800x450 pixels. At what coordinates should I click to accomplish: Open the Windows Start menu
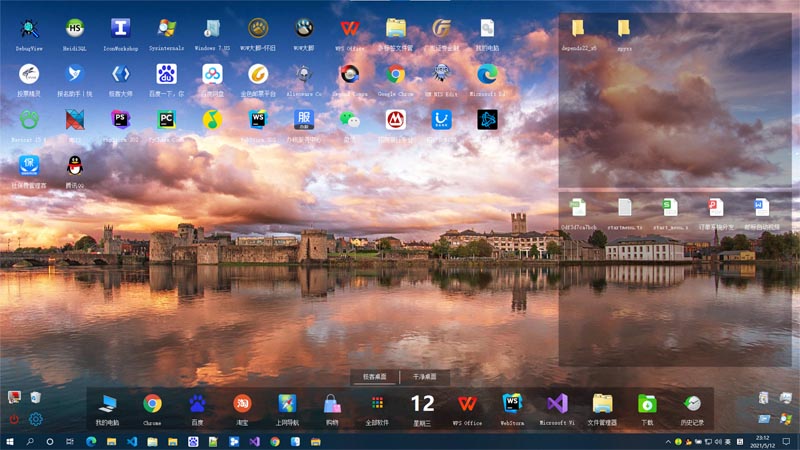coord(10,441)
